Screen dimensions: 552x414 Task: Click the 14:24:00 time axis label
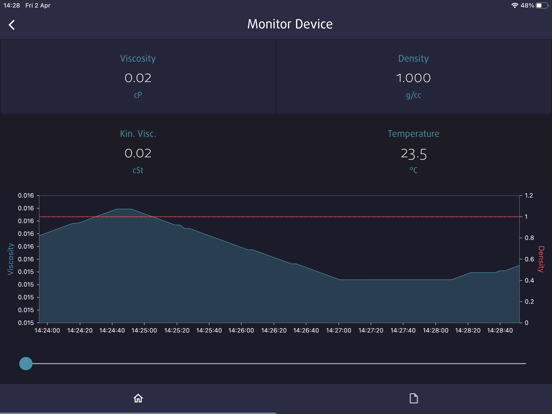point(47,331)
